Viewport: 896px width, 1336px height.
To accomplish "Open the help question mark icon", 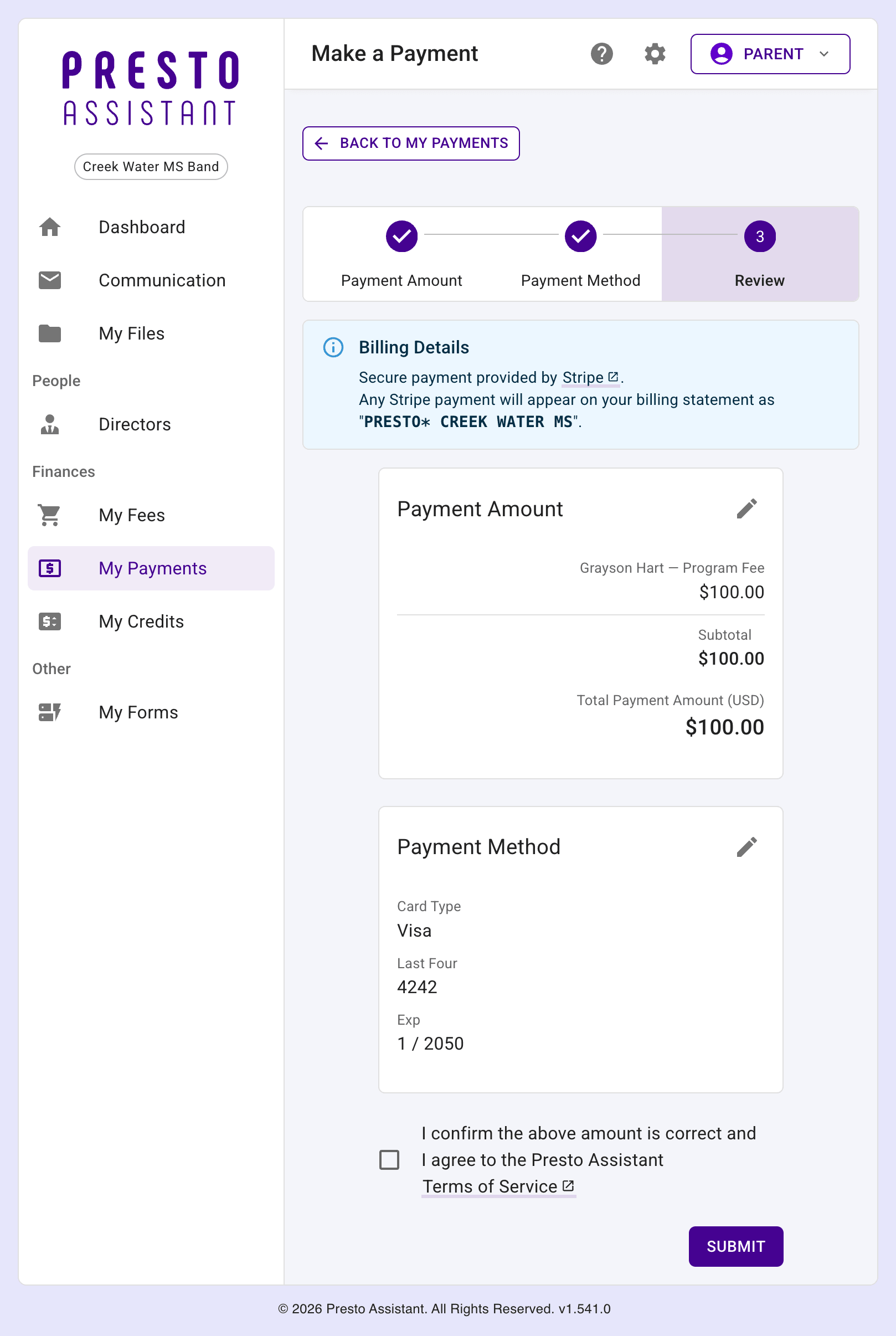I will (x=601, y=54).
